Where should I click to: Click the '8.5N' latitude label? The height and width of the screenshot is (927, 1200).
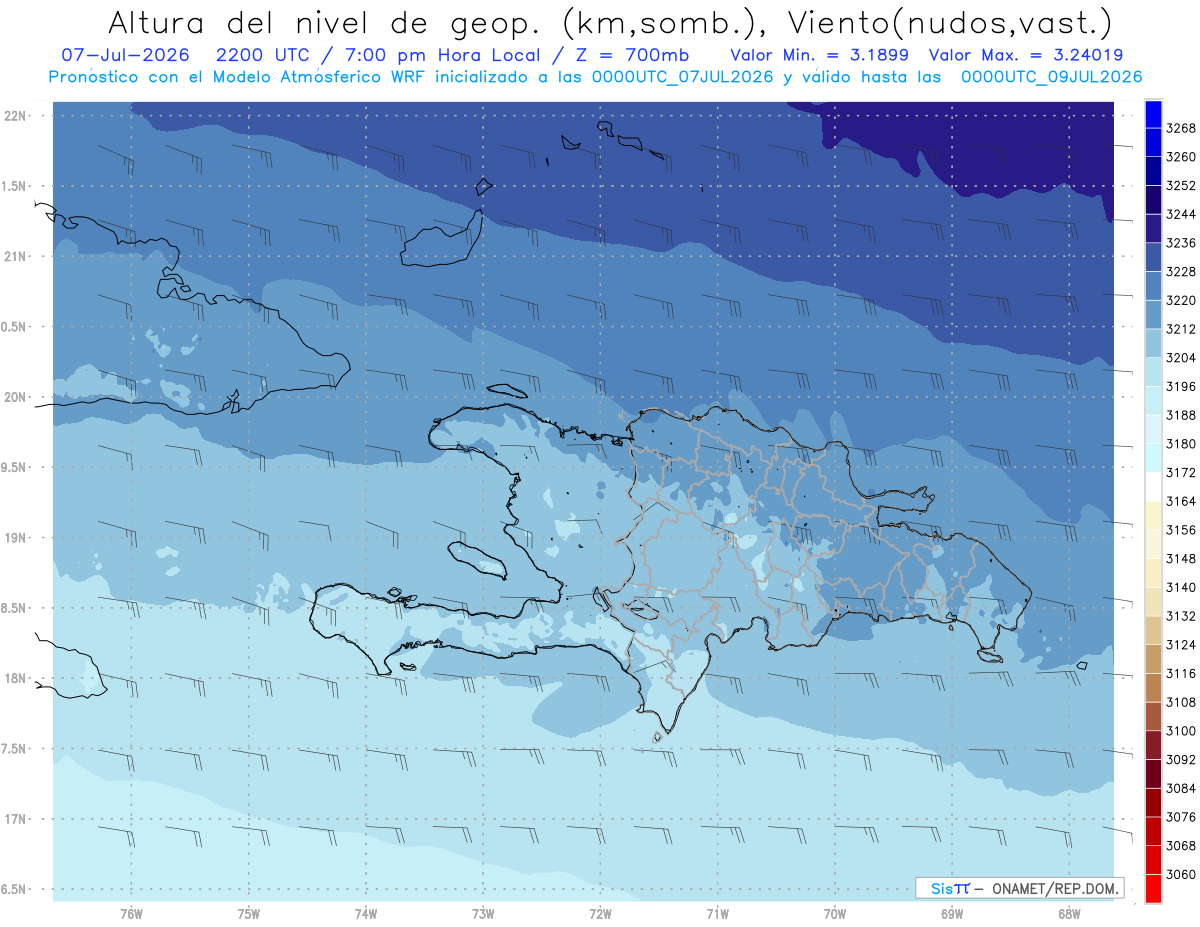click(x=14, y=608)
